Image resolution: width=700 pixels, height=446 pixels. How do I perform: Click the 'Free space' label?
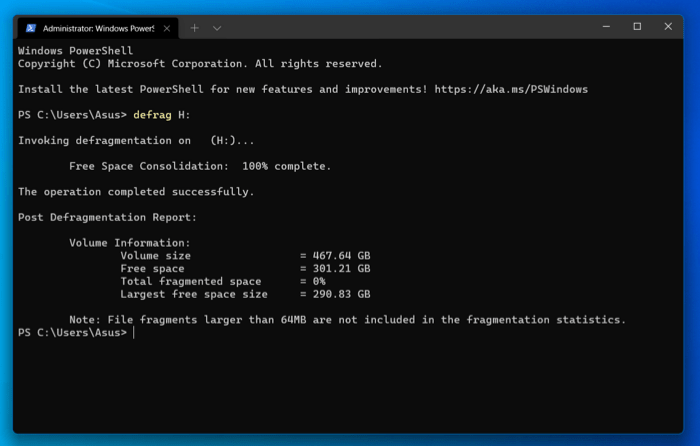(152, 269)
